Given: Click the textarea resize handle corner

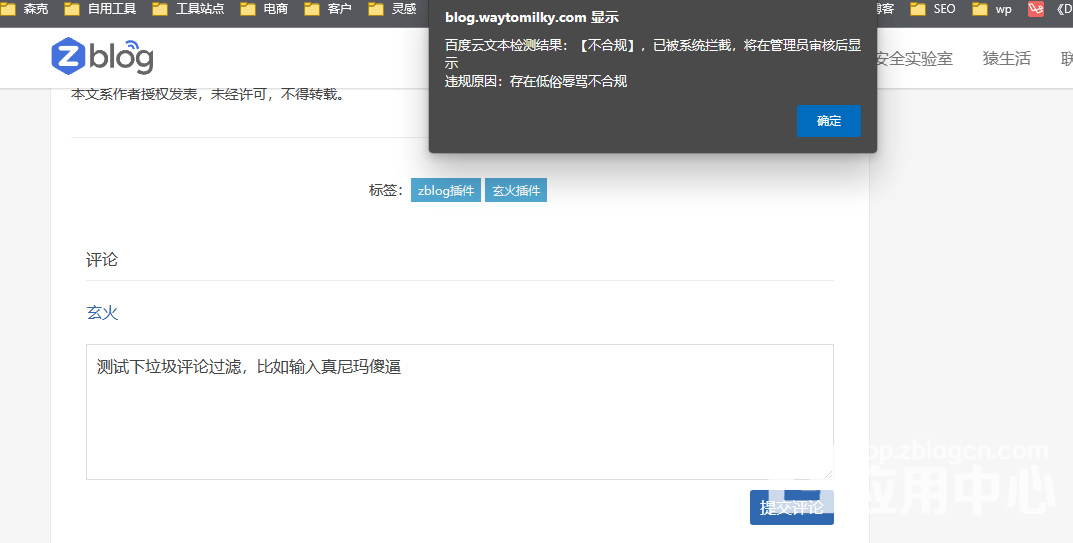Looking at the screenshot, I should tap(827, 473).
